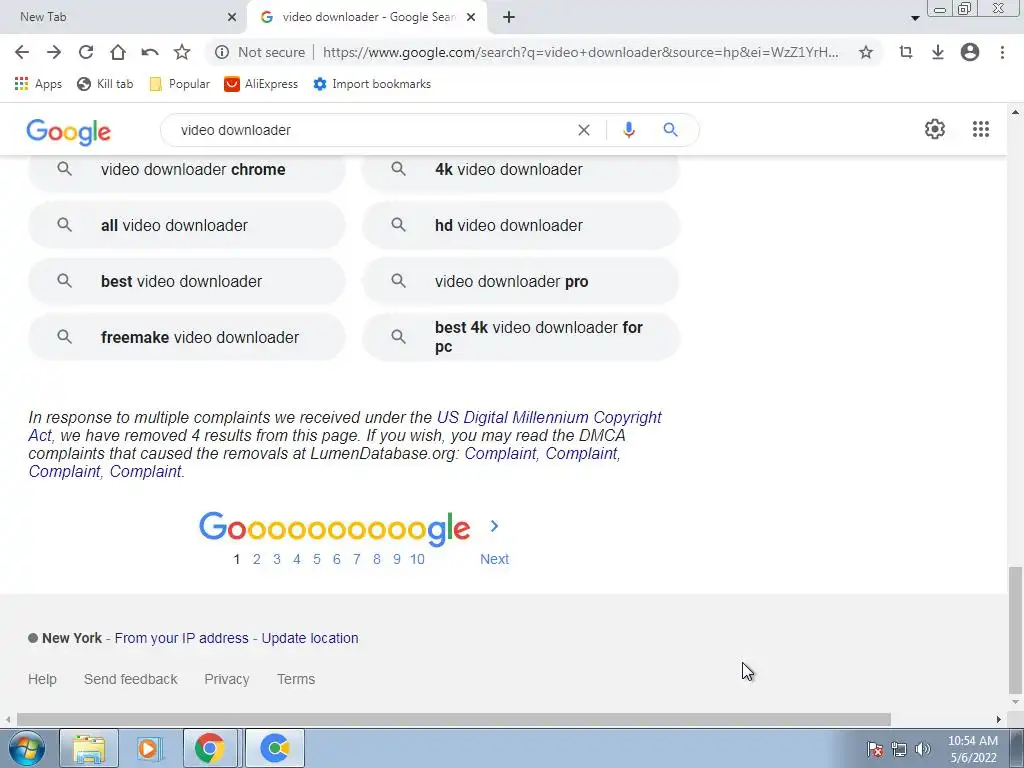Screen dimensions: 1024x768
Task: Click the Next results link
Action: 494,560
